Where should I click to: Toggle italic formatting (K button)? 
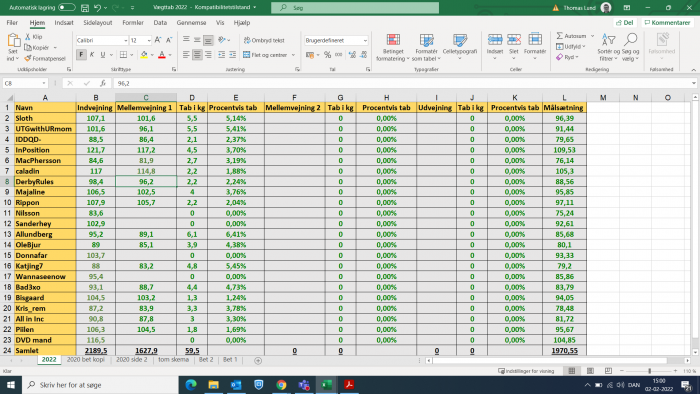pyautogui.click(x=92, y=55)
